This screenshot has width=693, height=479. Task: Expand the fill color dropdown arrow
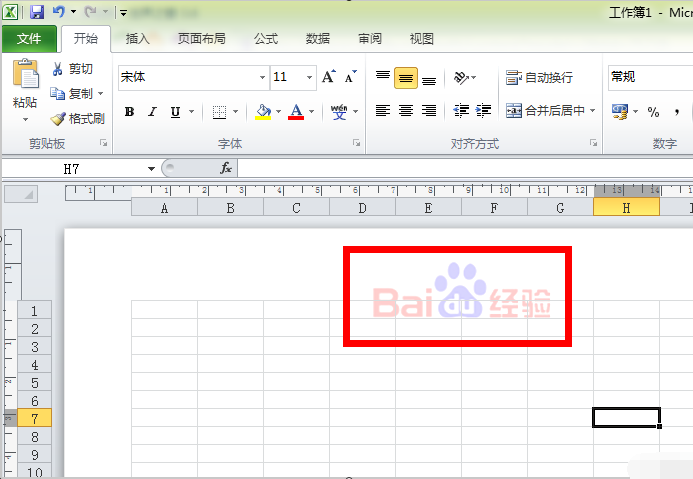tap(278, 112)
